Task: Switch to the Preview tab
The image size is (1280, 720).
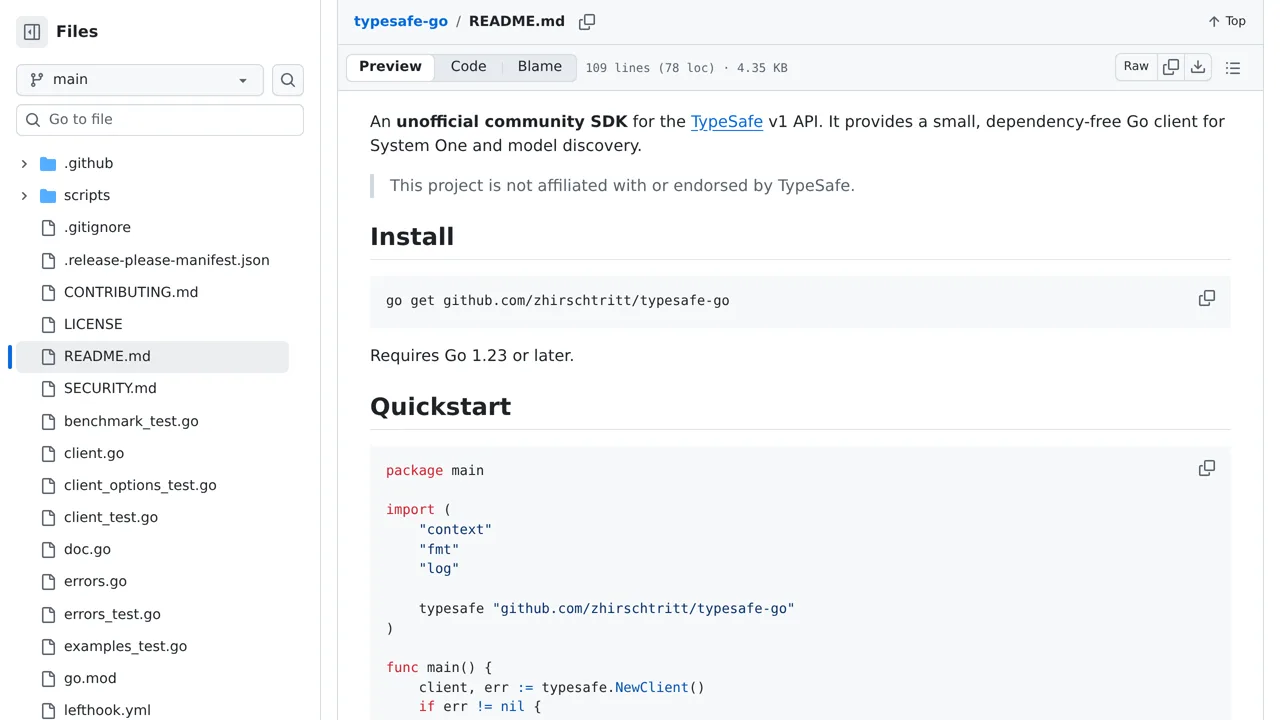Action: 390,67
